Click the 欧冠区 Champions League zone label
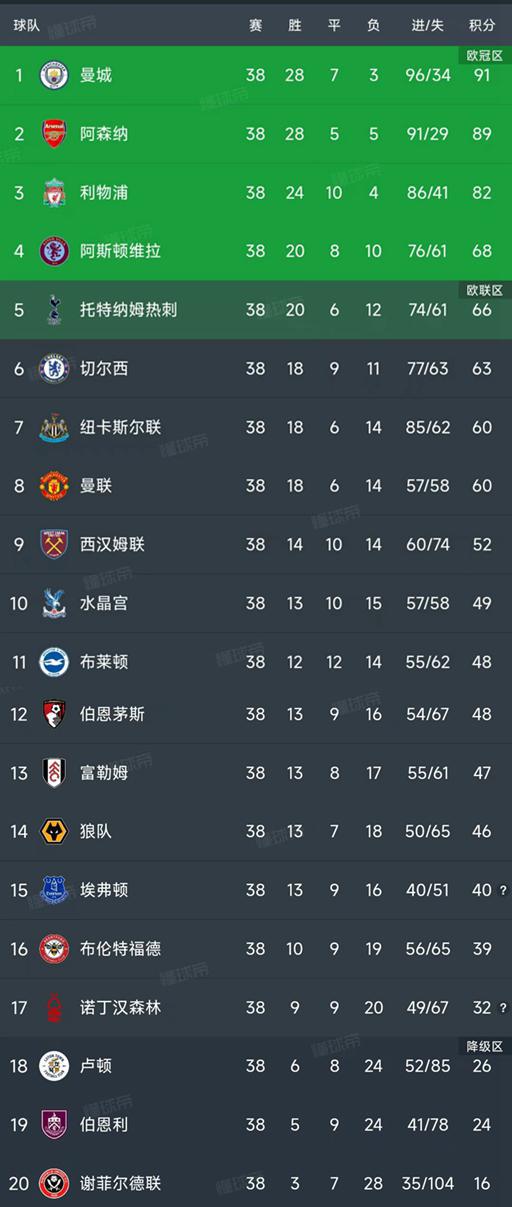512x1207 pixels. point(484,56)
